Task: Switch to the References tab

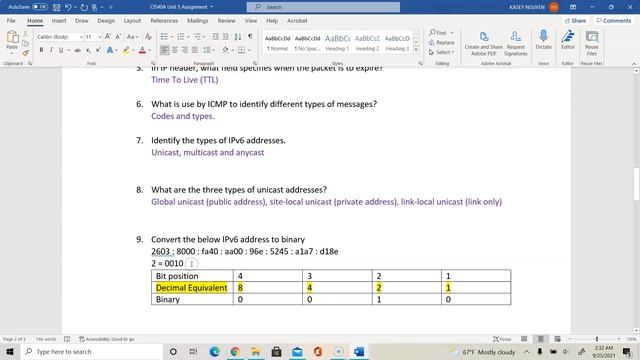Action: (164, 20)
